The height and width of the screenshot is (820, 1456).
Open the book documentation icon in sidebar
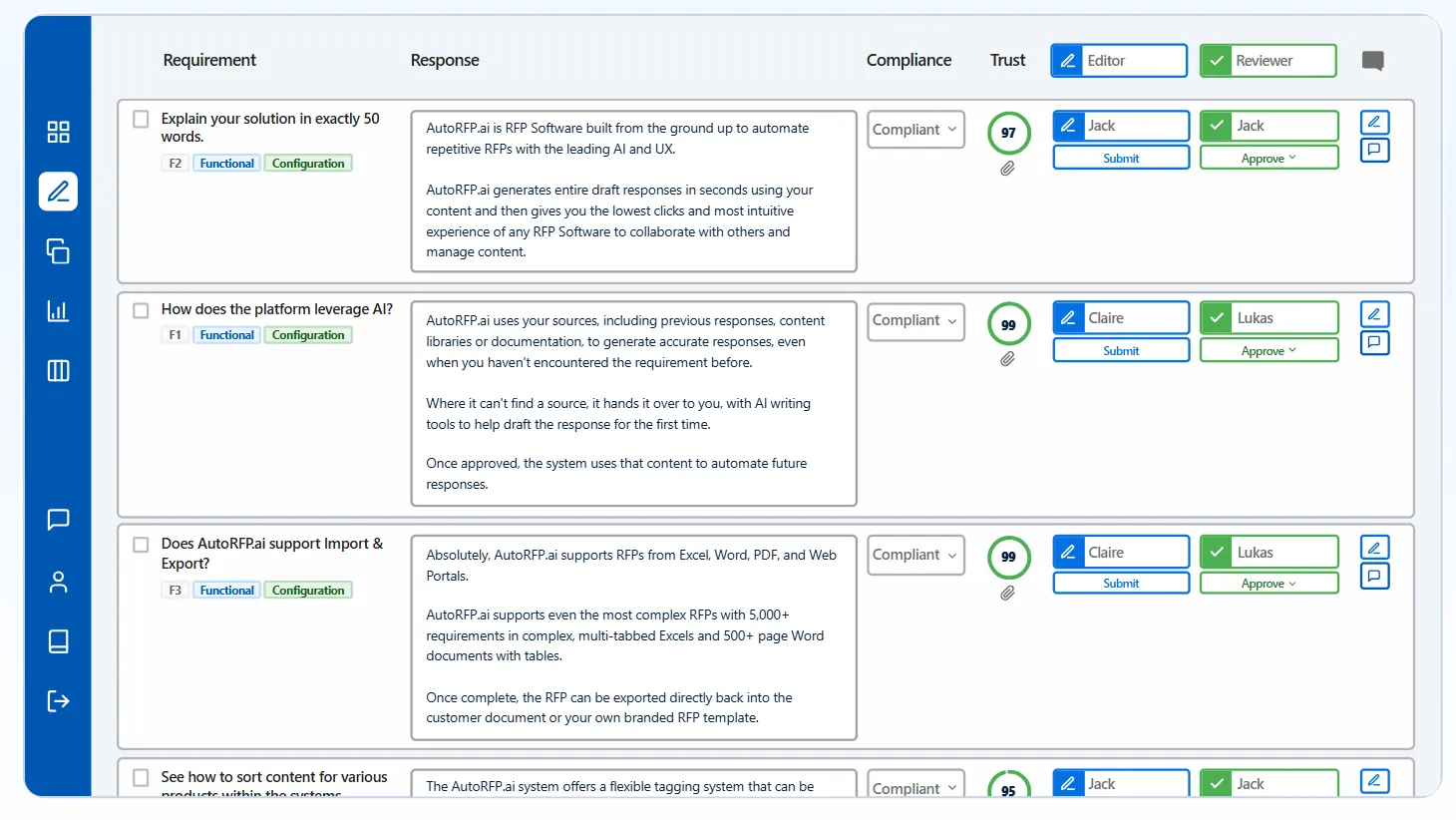pos(58,640)
